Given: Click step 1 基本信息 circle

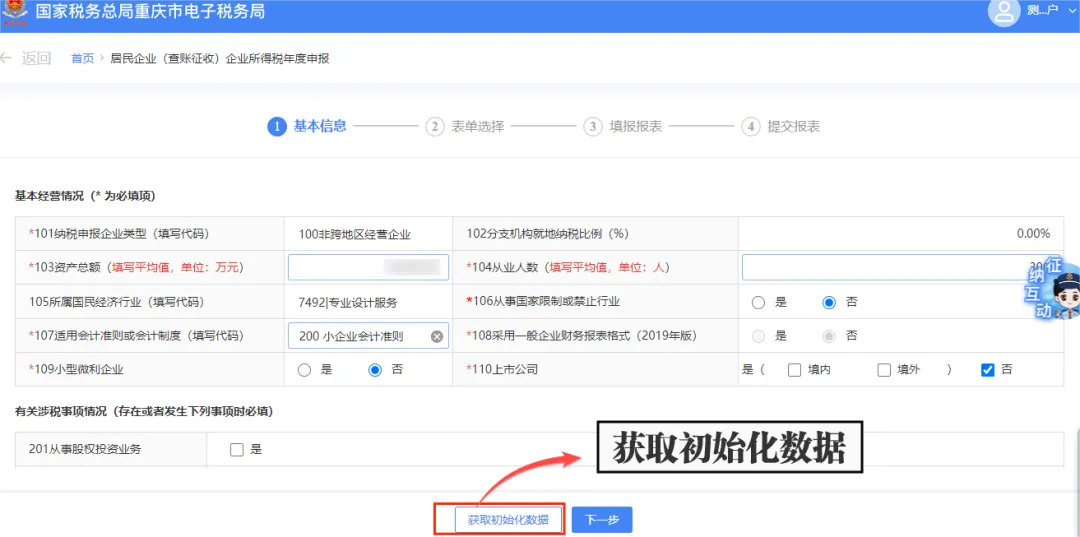Looking at the screenshot, I should [276, 127].
